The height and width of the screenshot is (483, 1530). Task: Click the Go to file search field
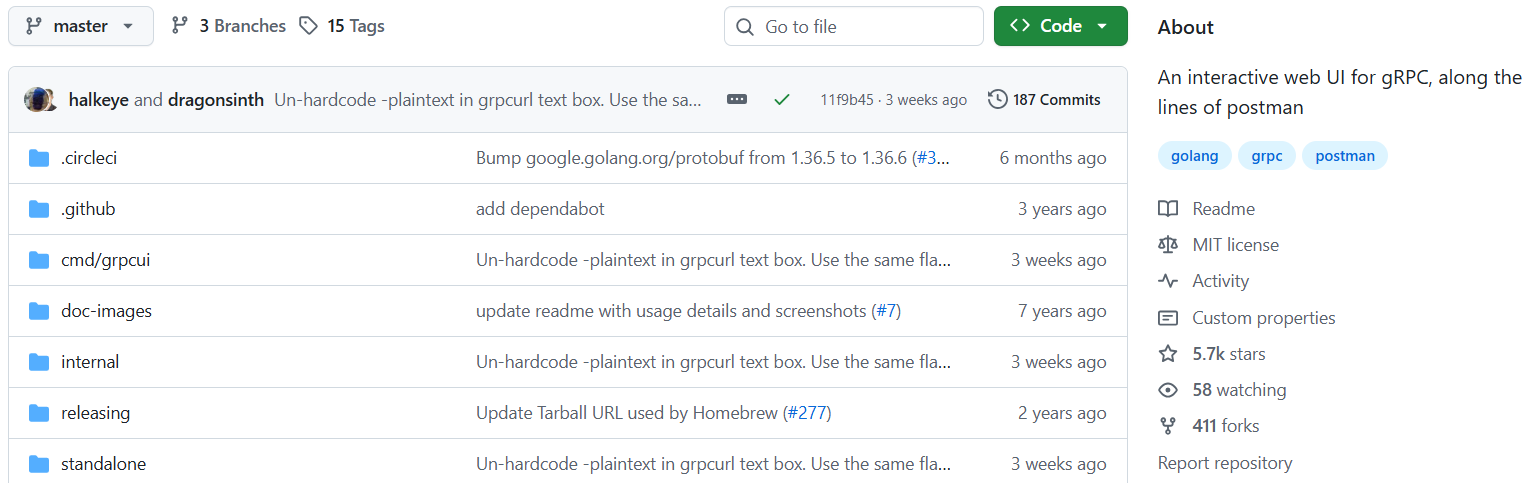tap(853, 27)
